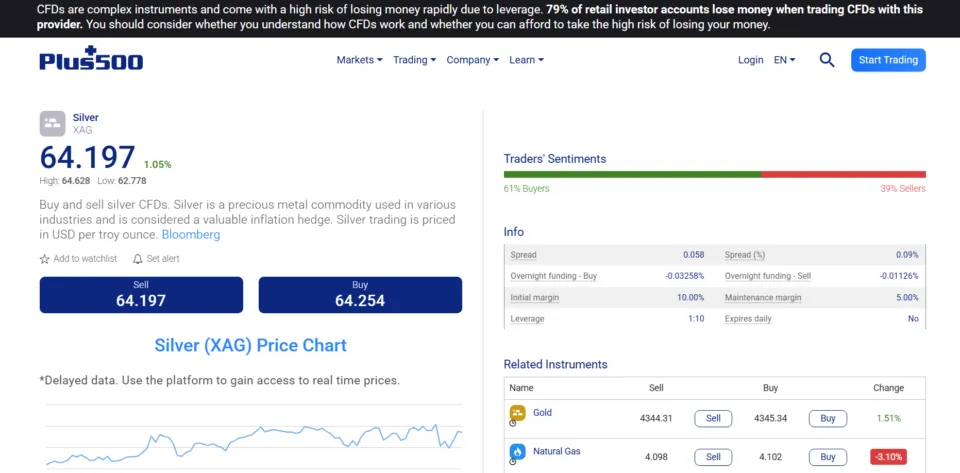The width and height of the screenshot is (960, 473).
Task: Click the Gold sell price 4344.31
Action: pyautogui.click(x=656, y=419)
